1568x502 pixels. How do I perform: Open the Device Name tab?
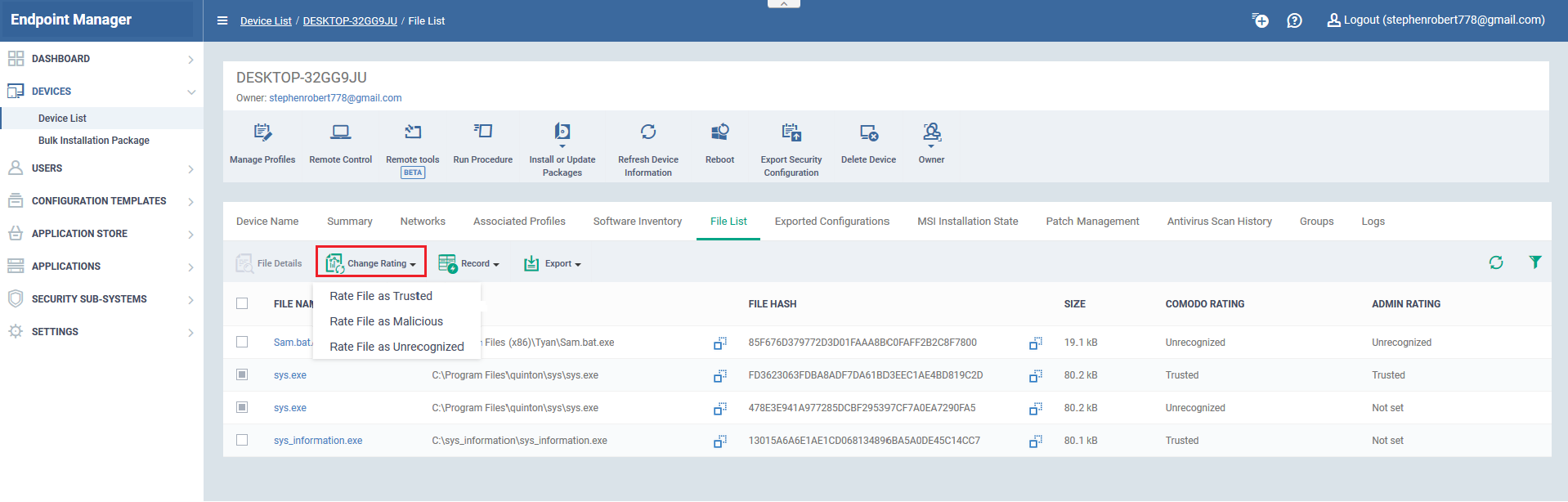coord(267,222)
